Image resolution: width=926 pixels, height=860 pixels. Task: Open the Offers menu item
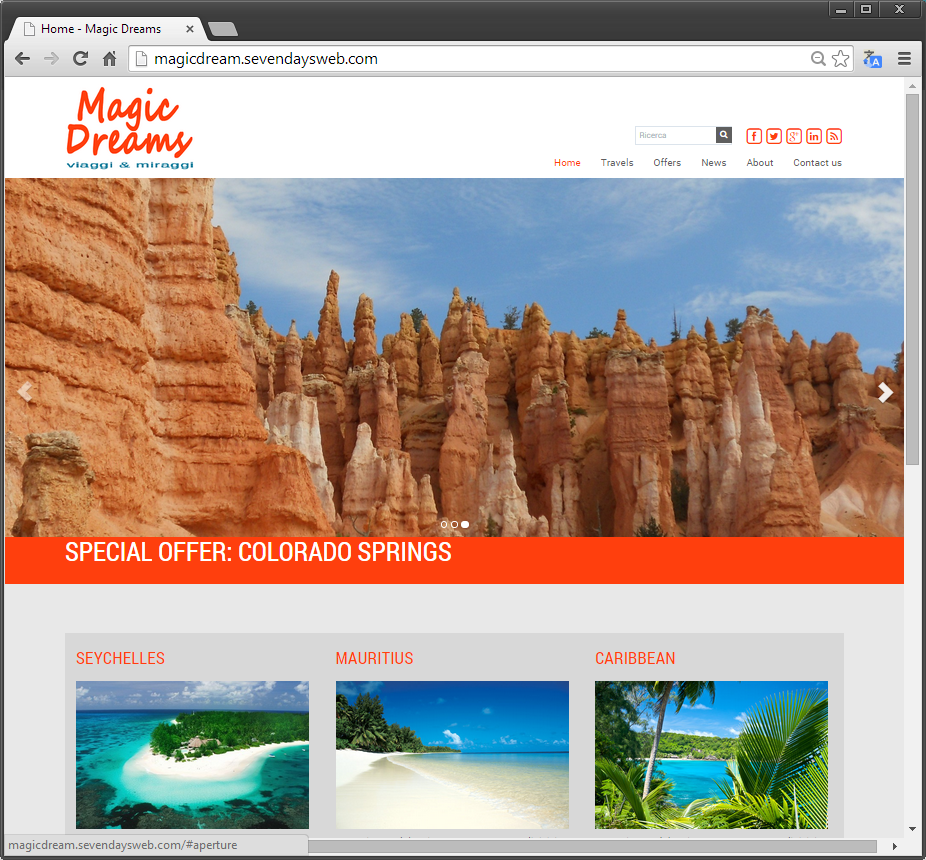(667, 162)
